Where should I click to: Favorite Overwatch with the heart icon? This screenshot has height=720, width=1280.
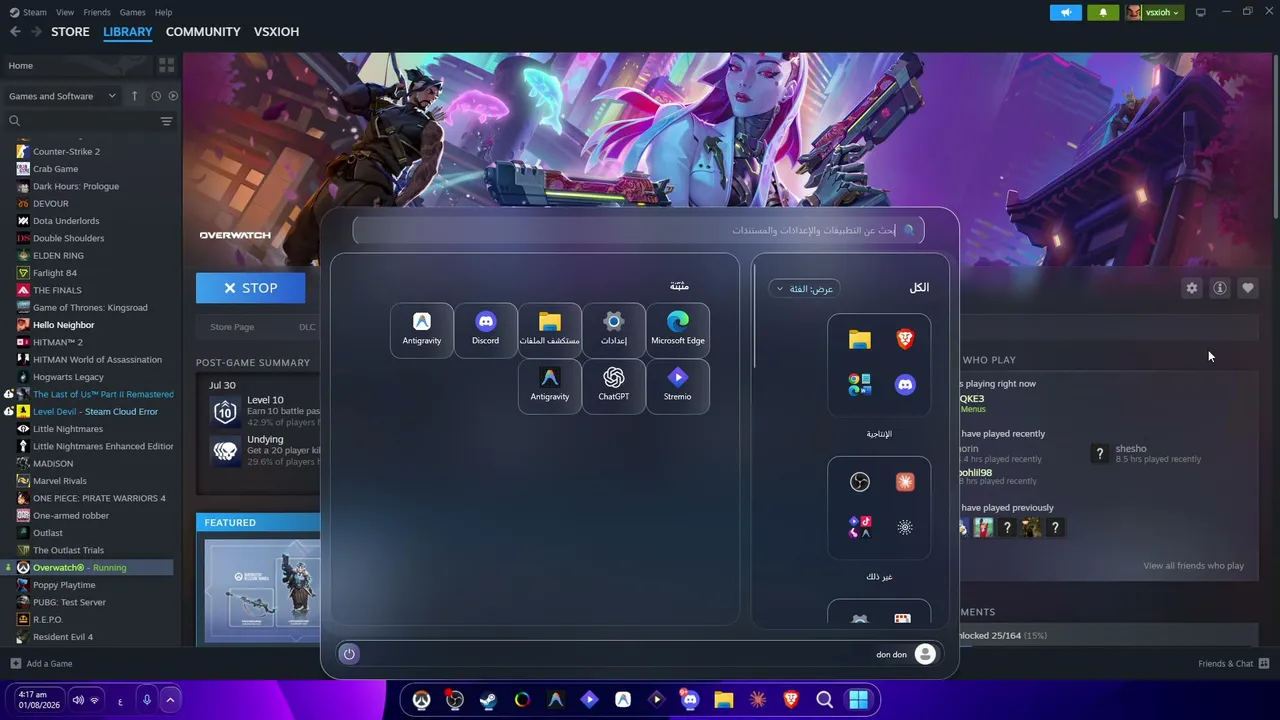[1248, 288]
